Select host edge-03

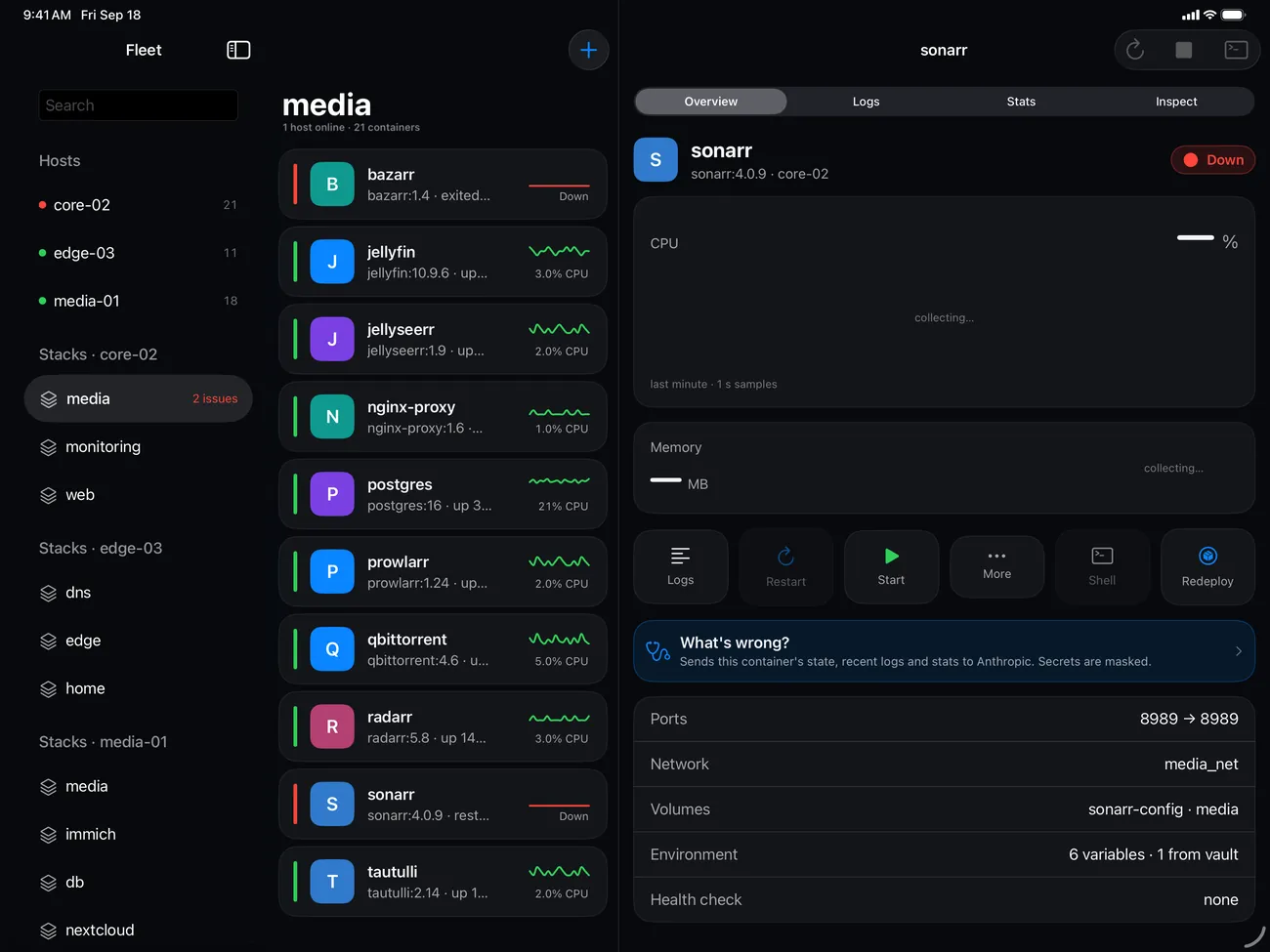[138, 253]
